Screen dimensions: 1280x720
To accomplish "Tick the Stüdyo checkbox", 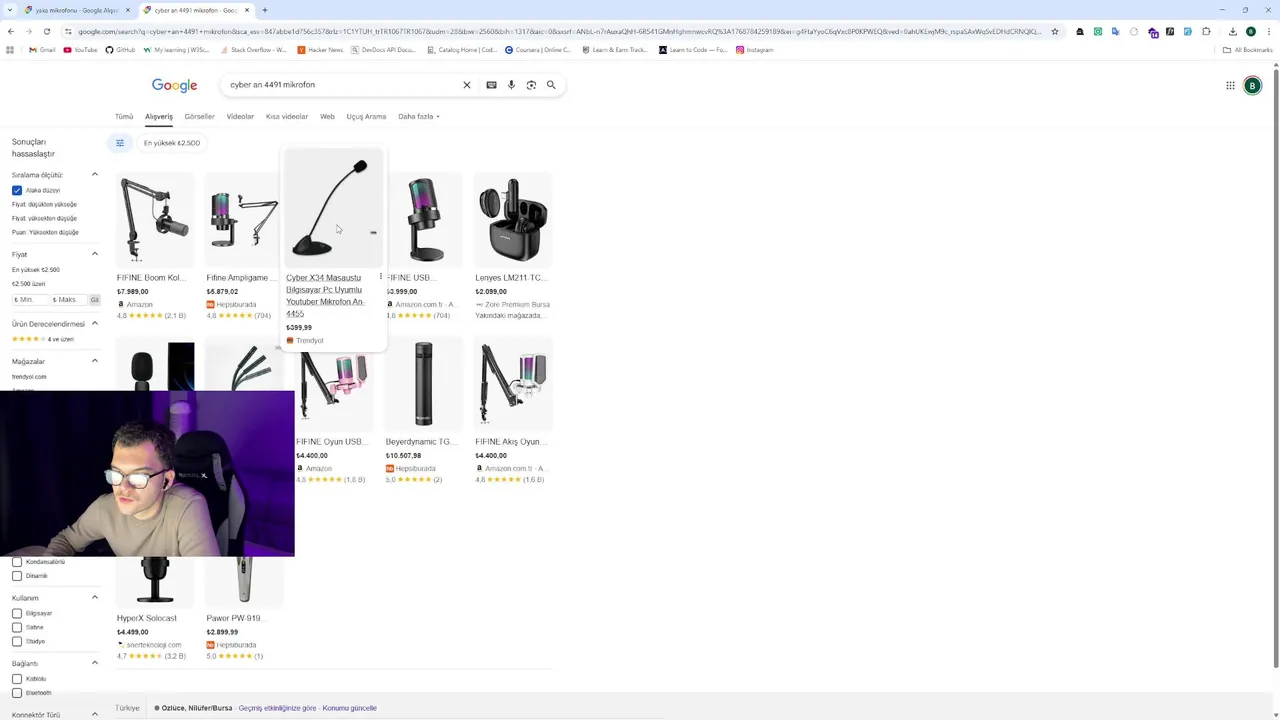I will [17, 641].
